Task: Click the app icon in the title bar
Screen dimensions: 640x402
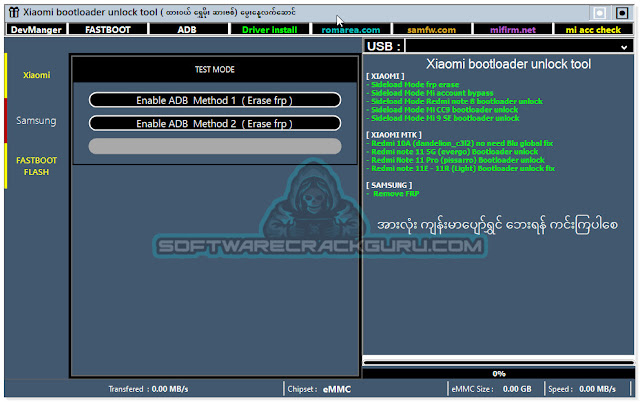Action: [13, 12]
